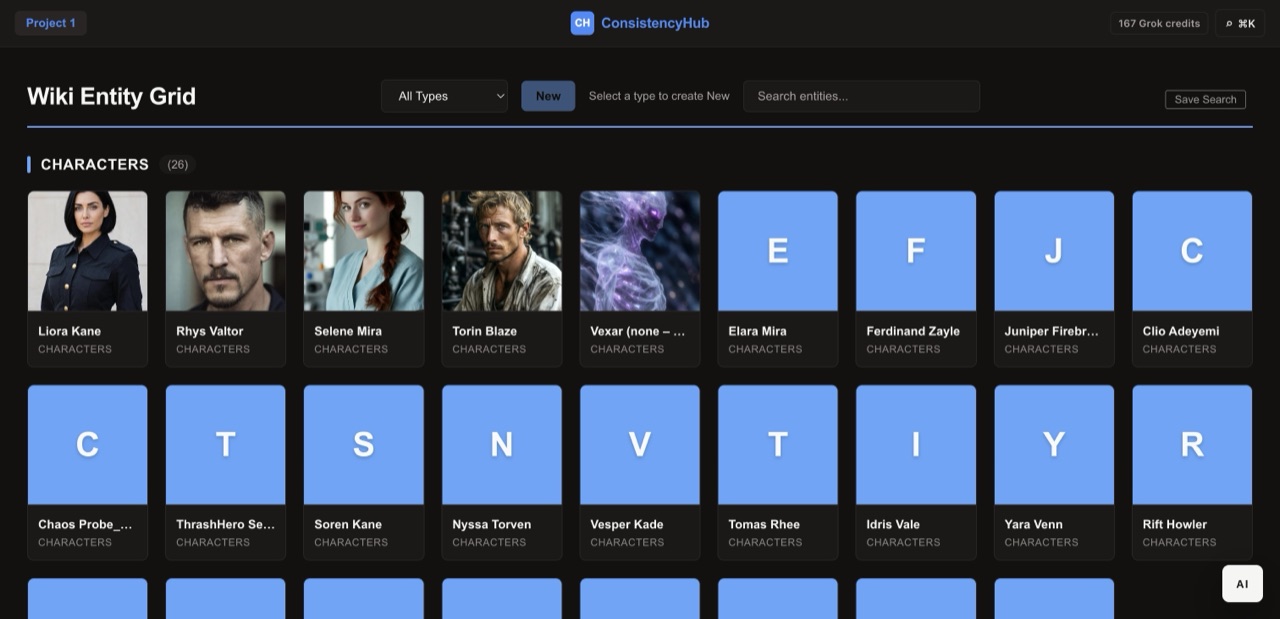This screenshot has width=1280, height=619.
Task: Open Rhys Valtor portrait thumbnail
Action: 226,251
